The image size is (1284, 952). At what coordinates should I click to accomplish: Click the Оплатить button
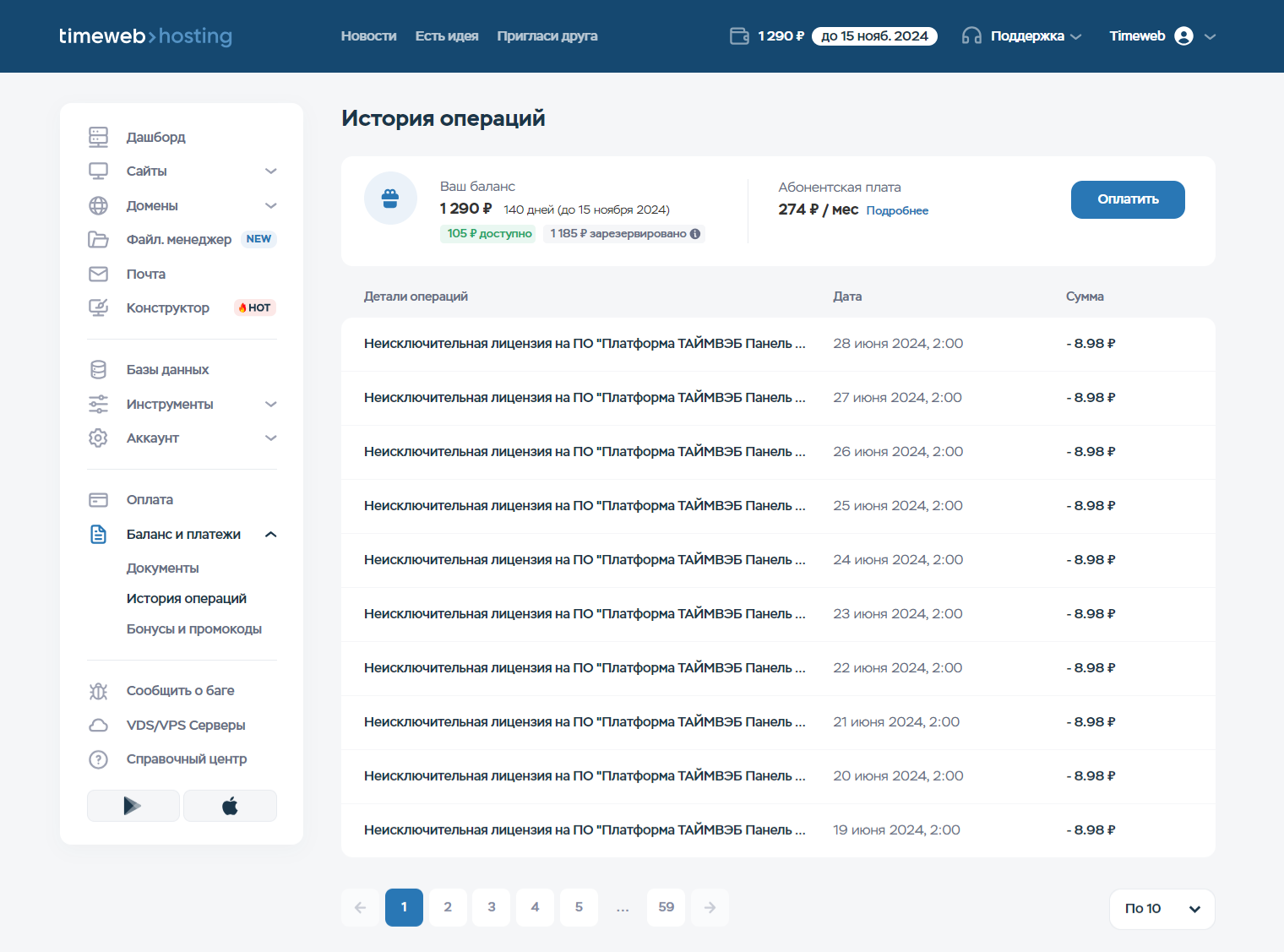(1128, 199)
